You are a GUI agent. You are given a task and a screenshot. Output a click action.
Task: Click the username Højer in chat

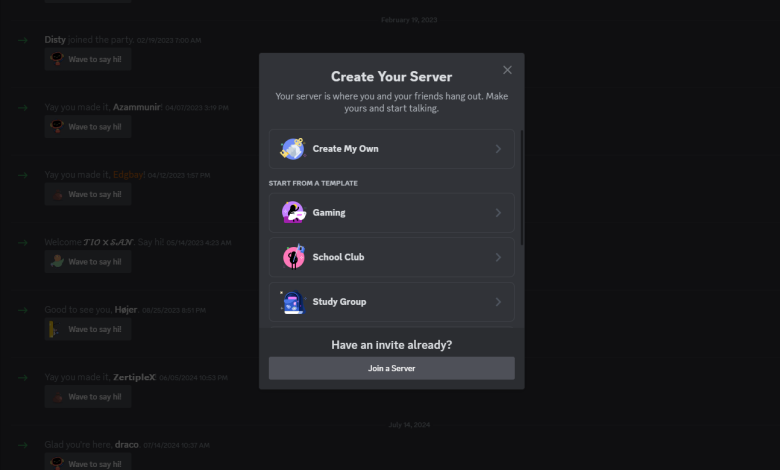click(x=126, y=310)
